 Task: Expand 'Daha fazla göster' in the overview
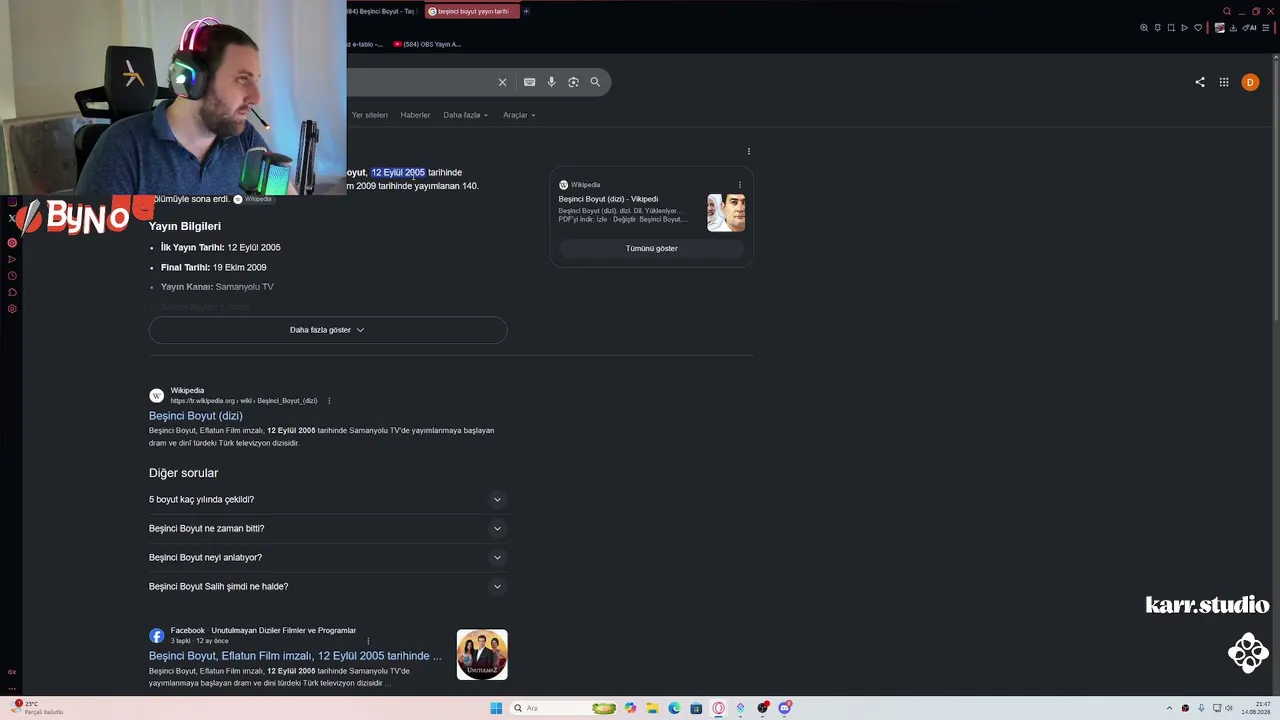(328, 330)
